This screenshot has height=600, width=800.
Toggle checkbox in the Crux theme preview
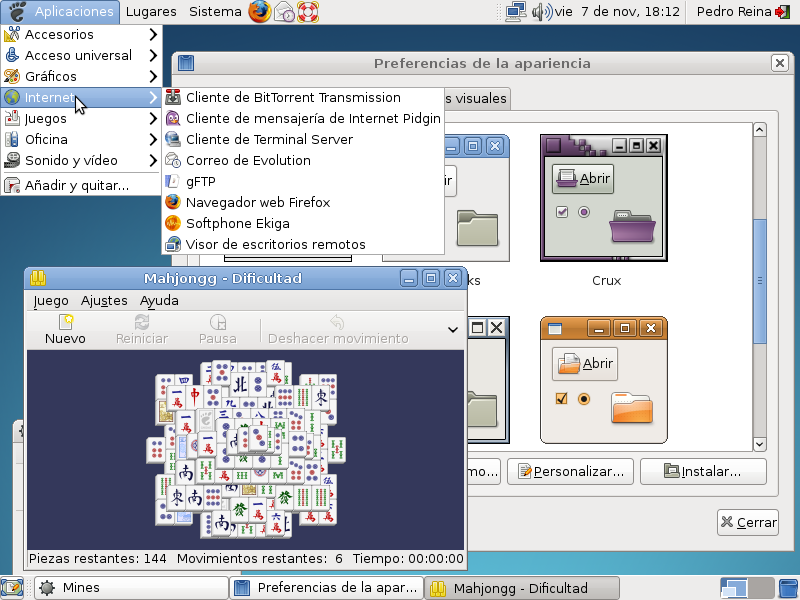tap(562, 212)
